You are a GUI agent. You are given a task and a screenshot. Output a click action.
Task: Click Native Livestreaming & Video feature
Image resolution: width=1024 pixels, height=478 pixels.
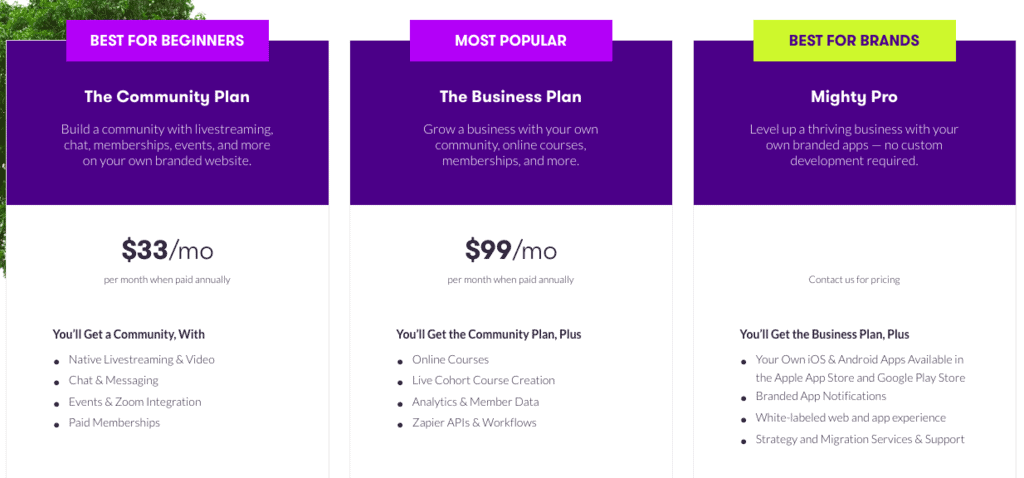141,359
